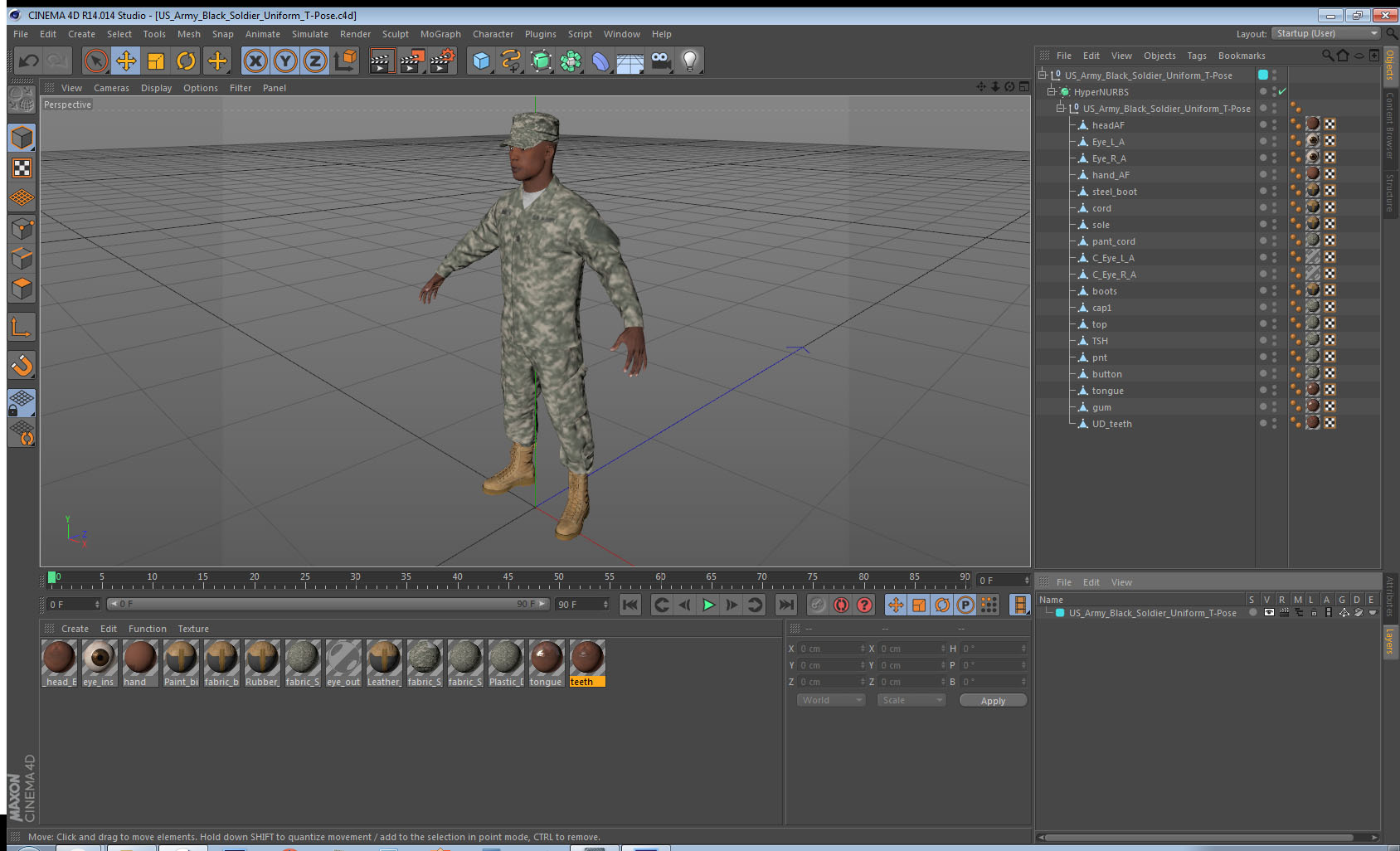Open the MoGraph menu
The height and width of the screenshot is (851, 1400).
(x=440, y=34)
